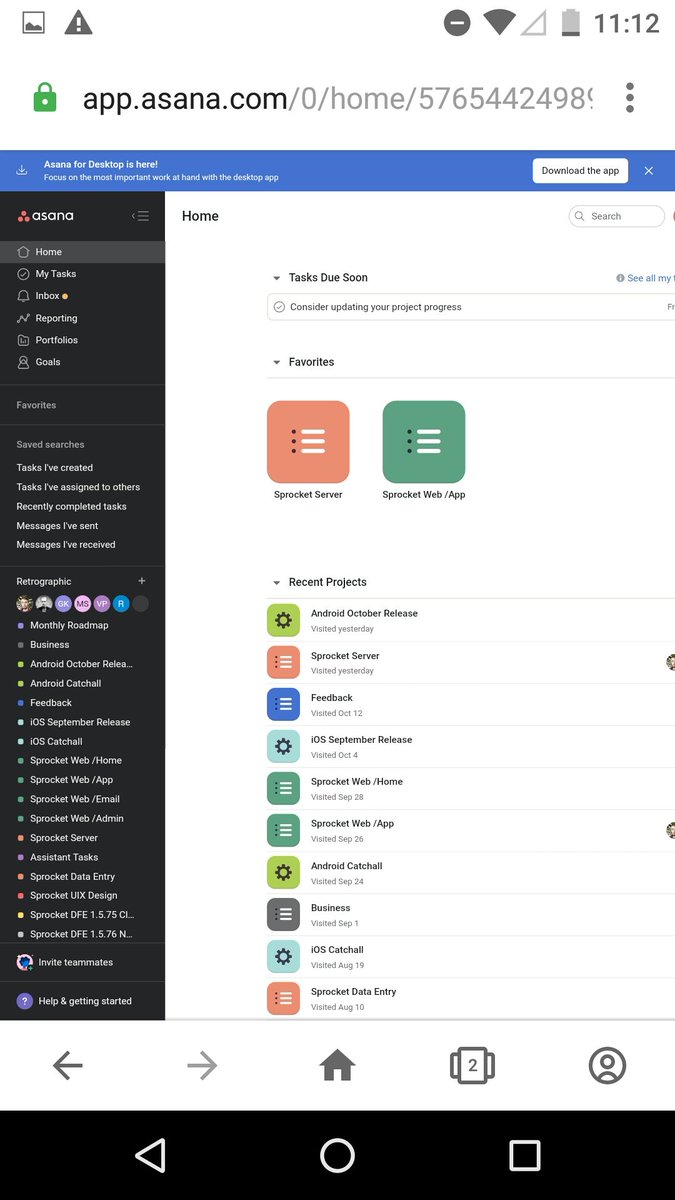Click the Search field
675x1200 pixels.
616,216
